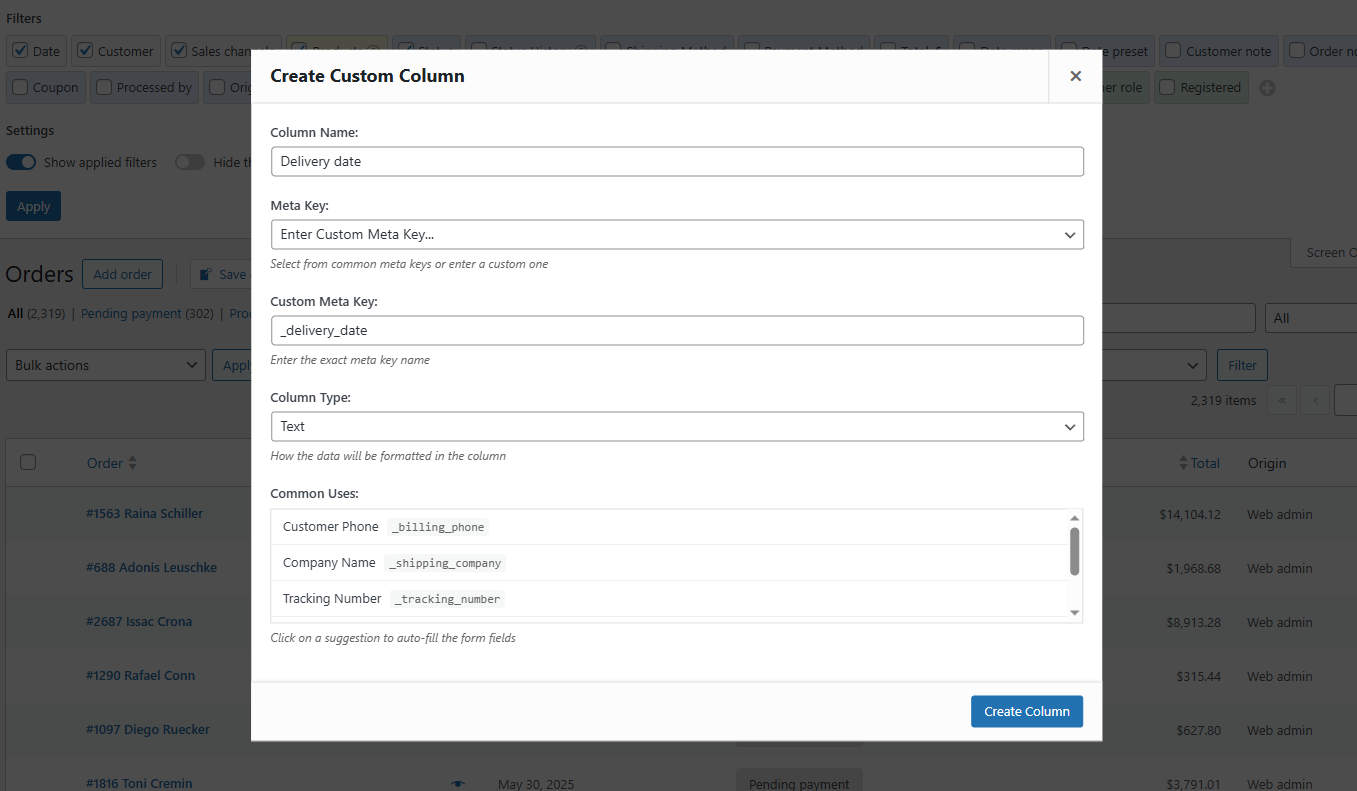Click the Create Column button
The image size is (1357, 791).
[1026, 711]
